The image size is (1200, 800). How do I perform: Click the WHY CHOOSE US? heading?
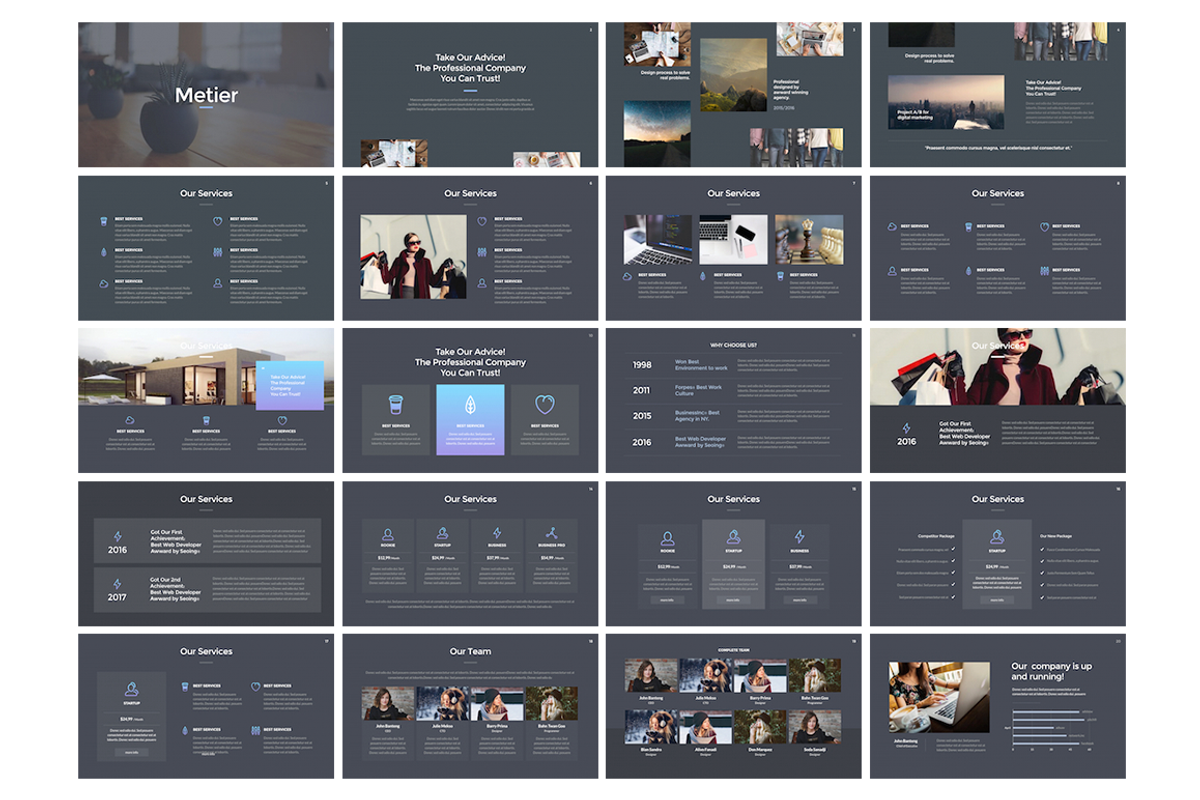(x=733, y=345)
